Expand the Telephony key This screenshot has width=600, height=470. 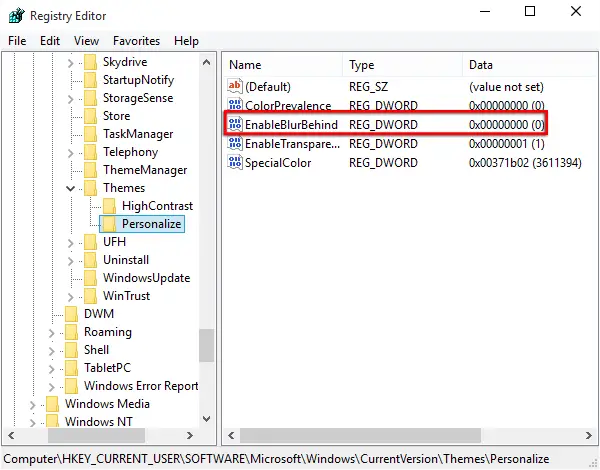click(x=70, y=153)
